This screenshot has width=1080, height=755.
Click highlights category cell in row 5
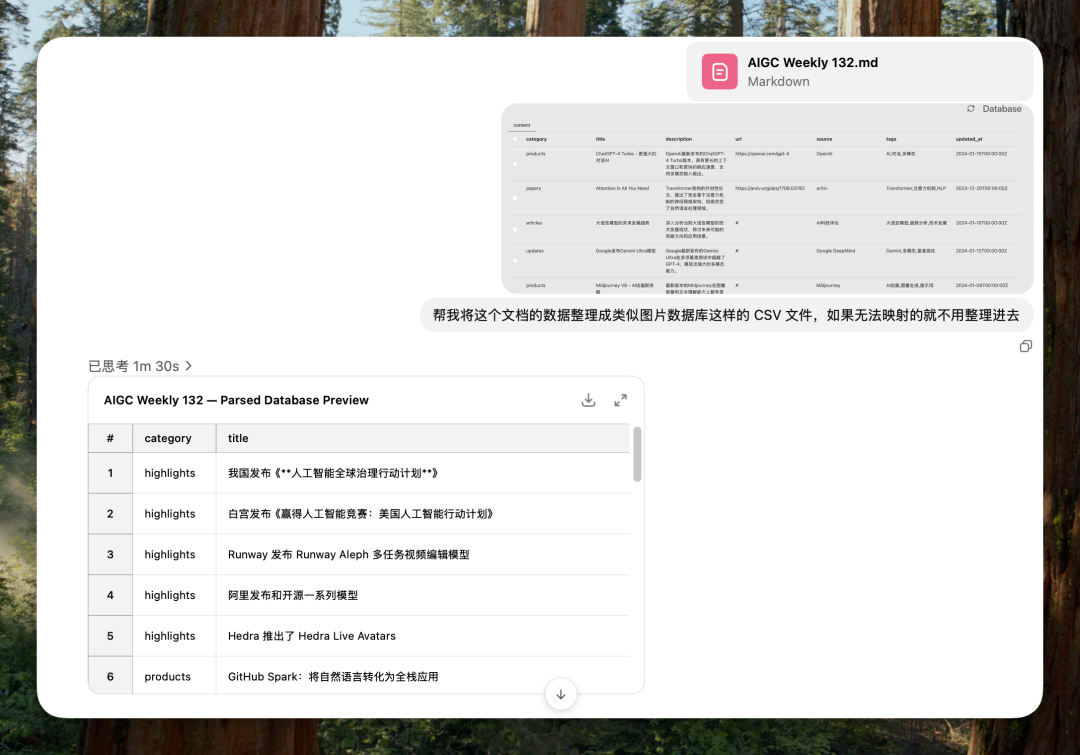(x=174, y=636)
